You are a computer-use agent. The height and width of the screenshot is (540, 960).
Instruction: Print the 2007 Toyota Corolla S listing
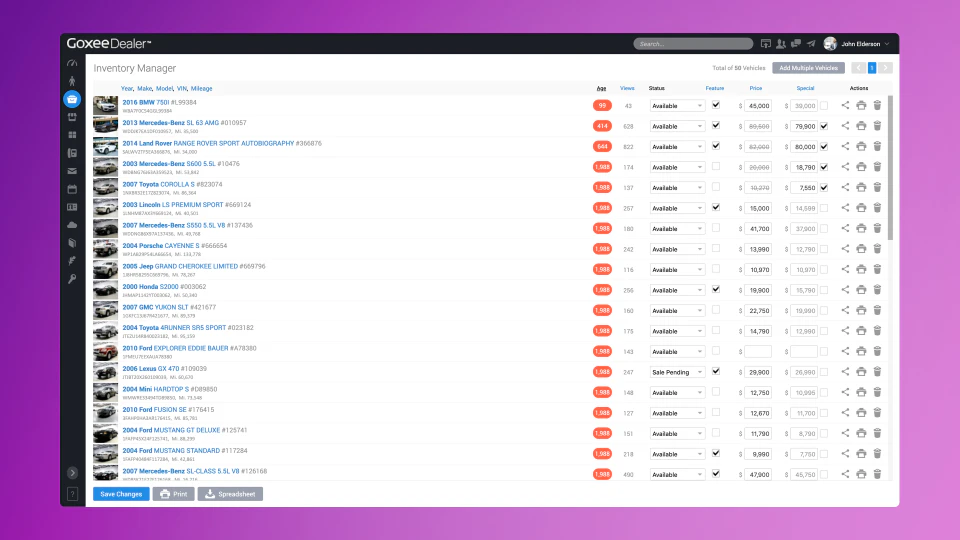coord(861,187)
